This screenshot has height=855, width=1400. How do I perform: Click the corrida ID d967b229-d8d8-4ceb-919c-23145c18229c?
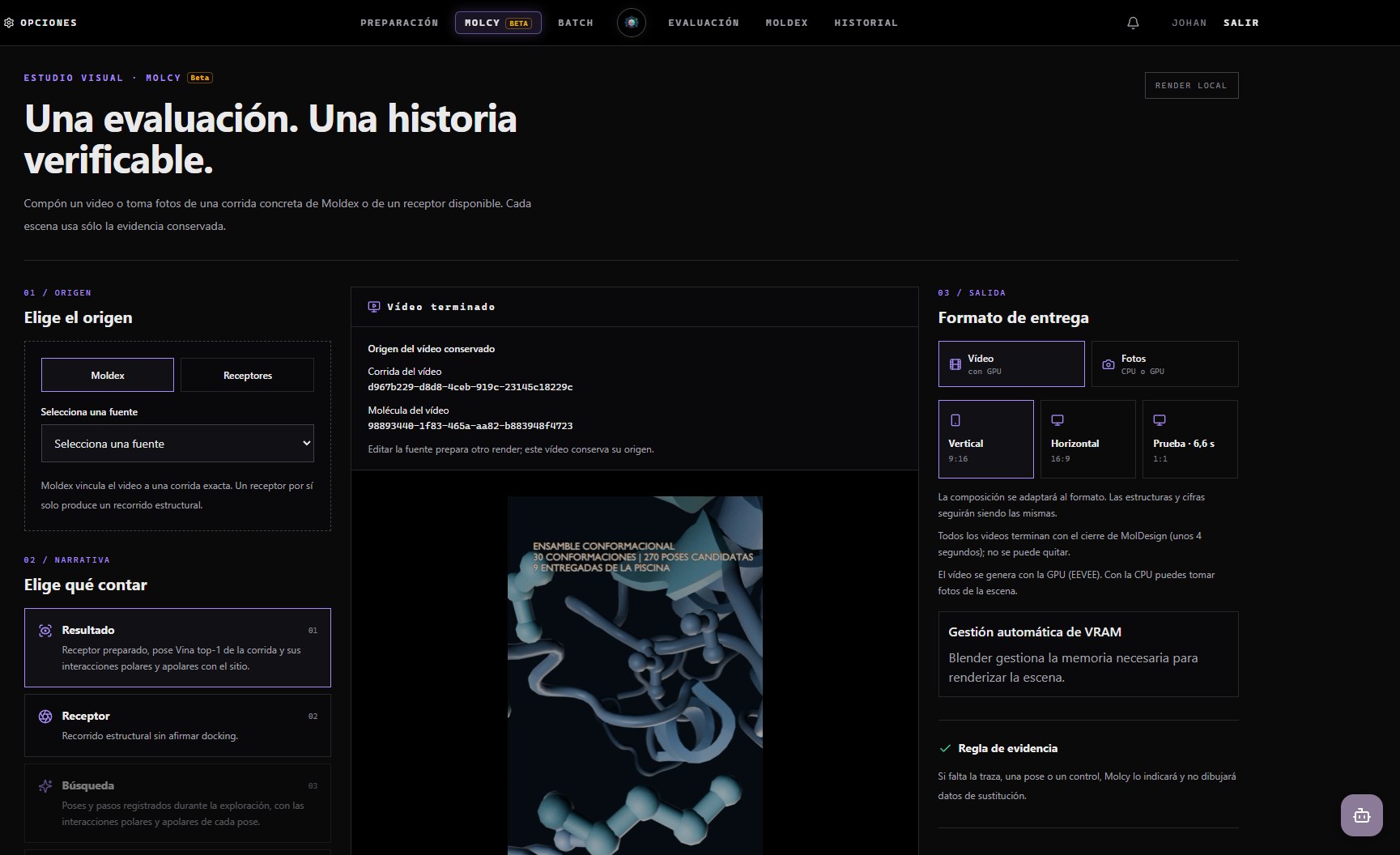click(470, 387)
